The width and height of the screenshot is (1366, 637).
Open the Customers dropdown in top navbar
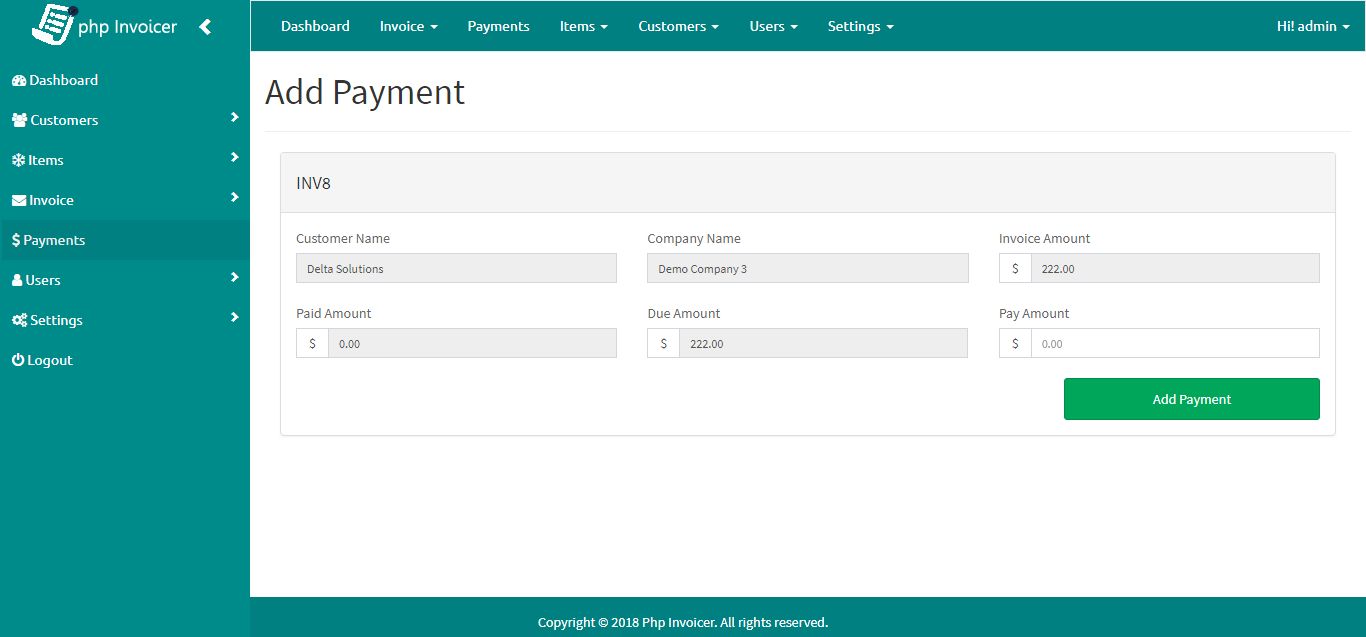(679, 26)
